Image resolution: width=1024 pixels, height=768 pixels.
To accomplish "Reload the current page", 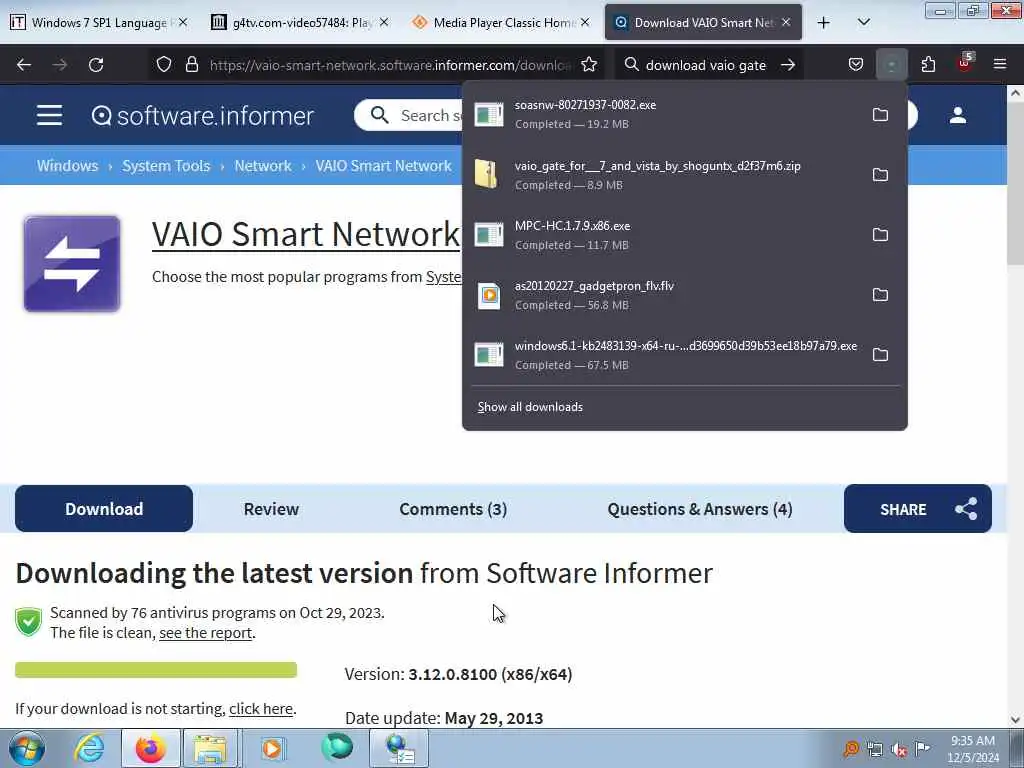I will pos(96,65).
